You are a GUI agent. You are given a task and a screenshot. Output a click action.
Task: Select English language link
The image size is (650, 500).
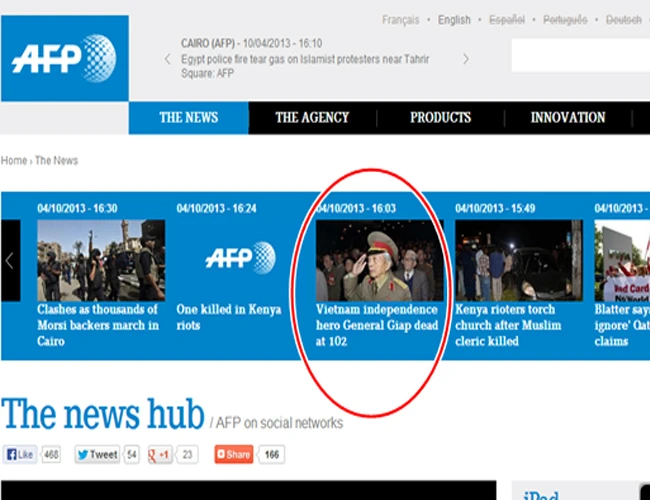coord(454,20)
